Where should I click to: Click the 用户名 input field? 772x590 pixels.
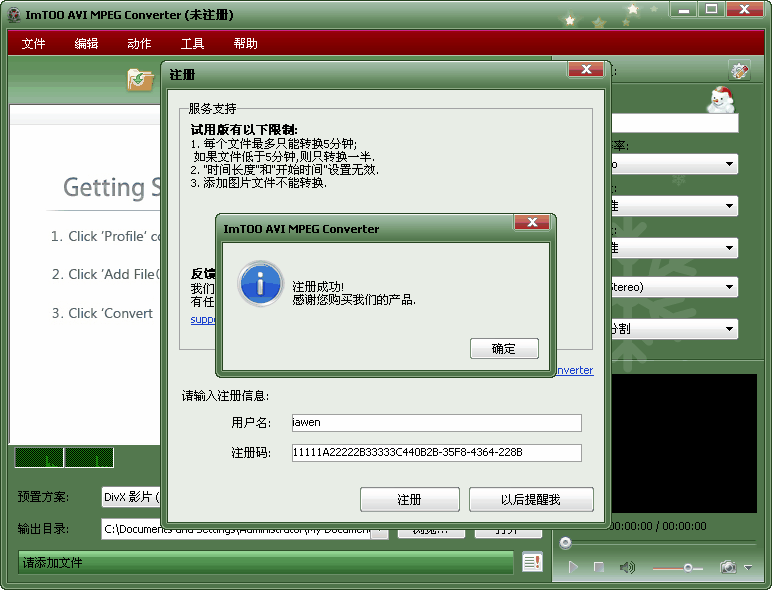436,423
